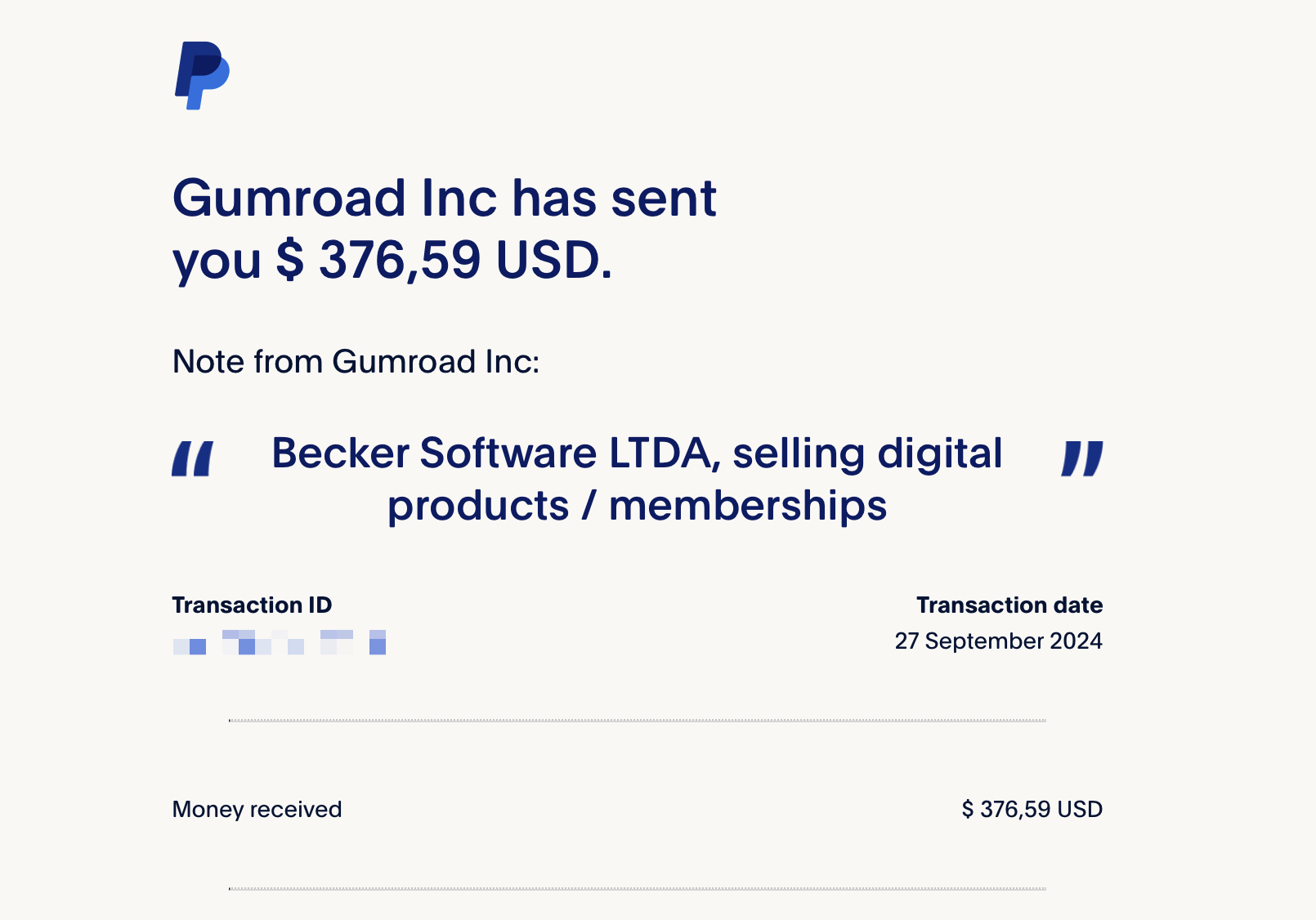Click "USD." at the headline's end

coord(554,261)
